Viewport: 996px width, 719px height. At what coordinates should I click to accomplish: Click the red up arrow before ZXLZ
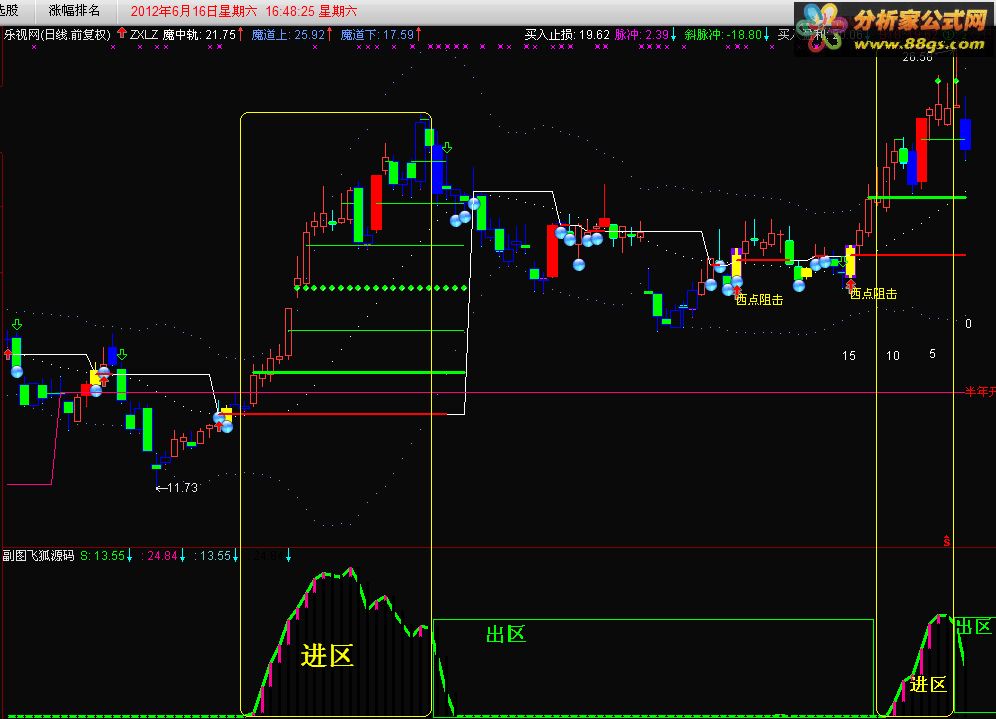click(x=121, y=33)
